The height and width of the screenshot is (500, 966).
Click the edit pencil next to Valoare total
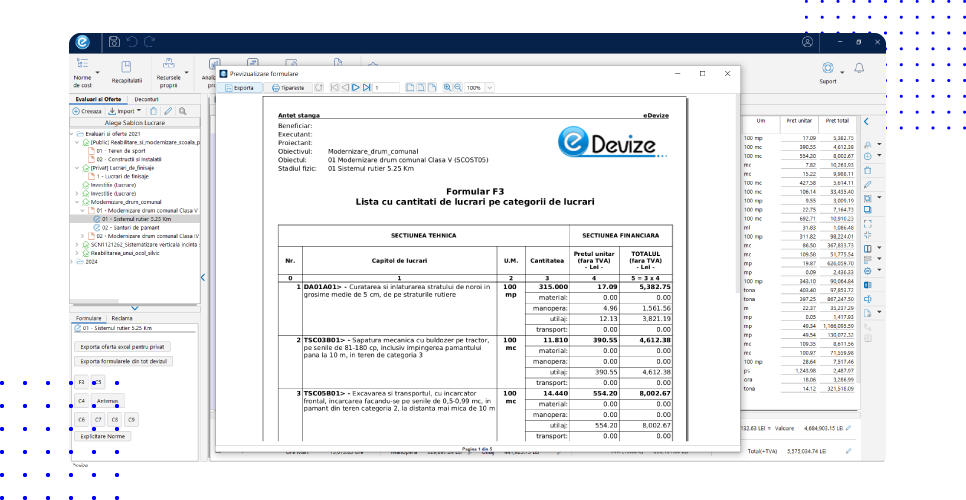point(849,428)
